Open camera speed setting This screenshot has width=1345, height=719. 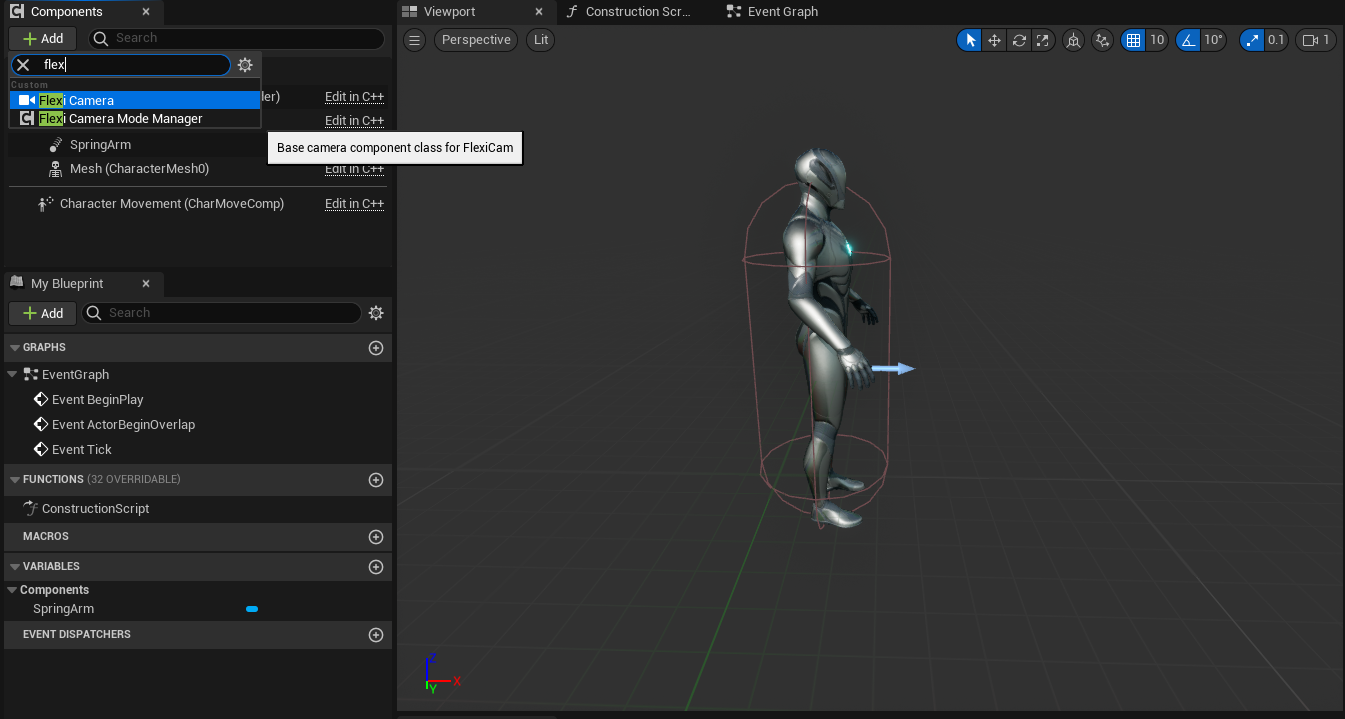tap(1315, 40)
